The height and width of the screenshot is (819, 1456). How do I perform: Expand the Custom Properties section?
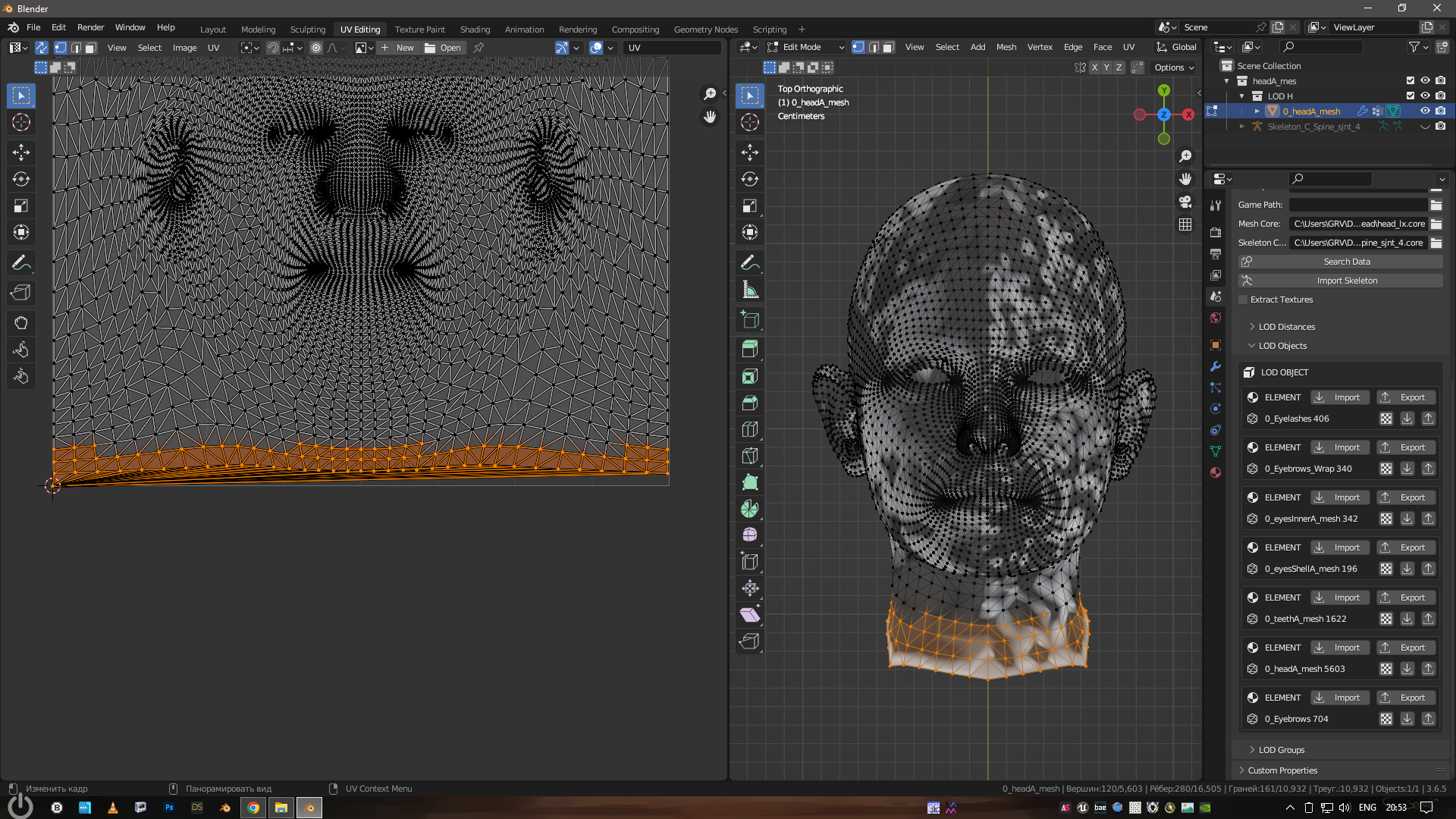tap(1282, 770)
